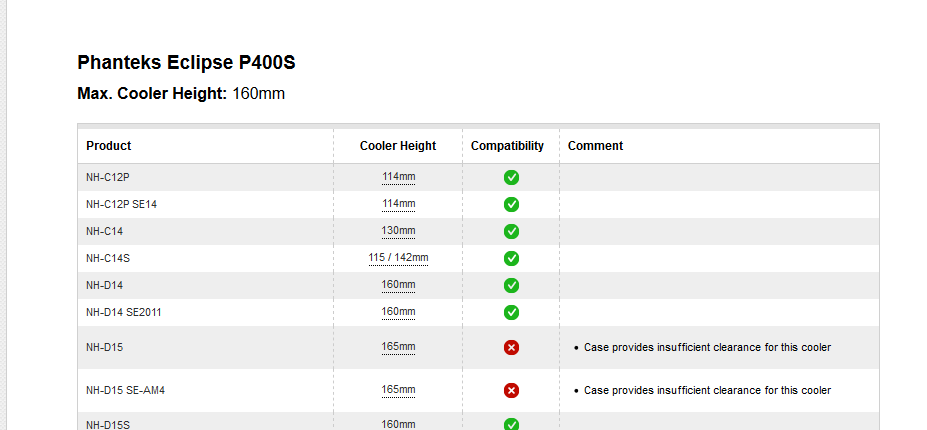
Task: Click the 165mm height for NH-D15 SE-AM4
Action: [398, 389]
